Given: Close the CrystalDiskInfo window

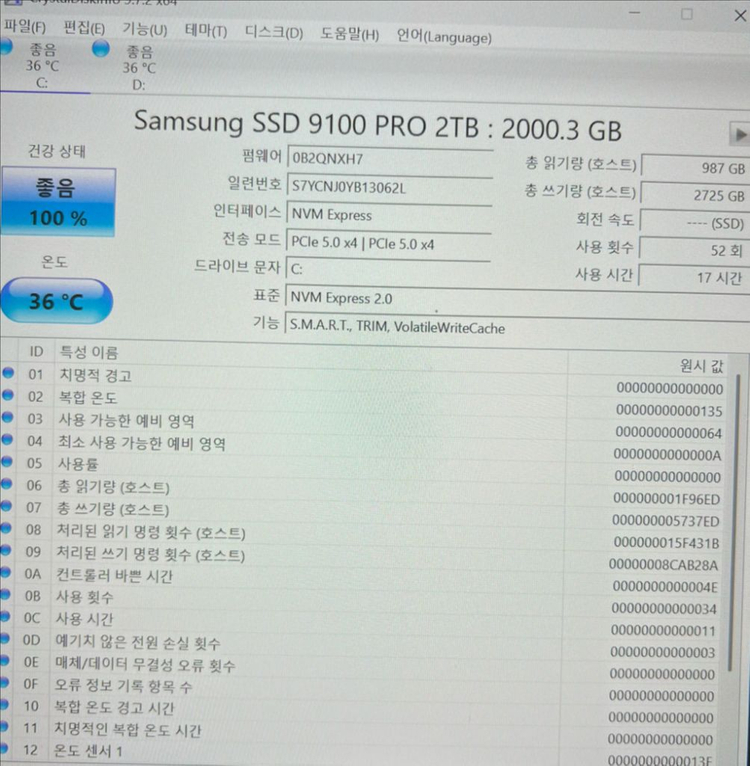Looking at the screenshot, I should coord(740,16).
